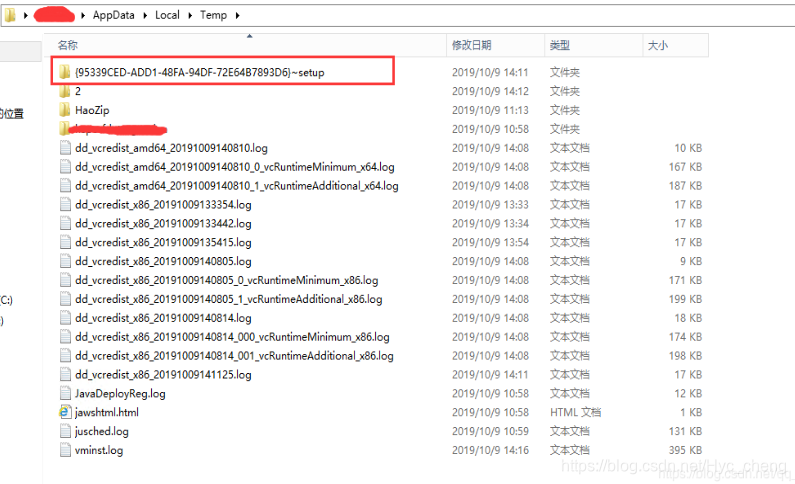Click the 文件夹 type of the HaoZip row

click(x=565, y=110)
